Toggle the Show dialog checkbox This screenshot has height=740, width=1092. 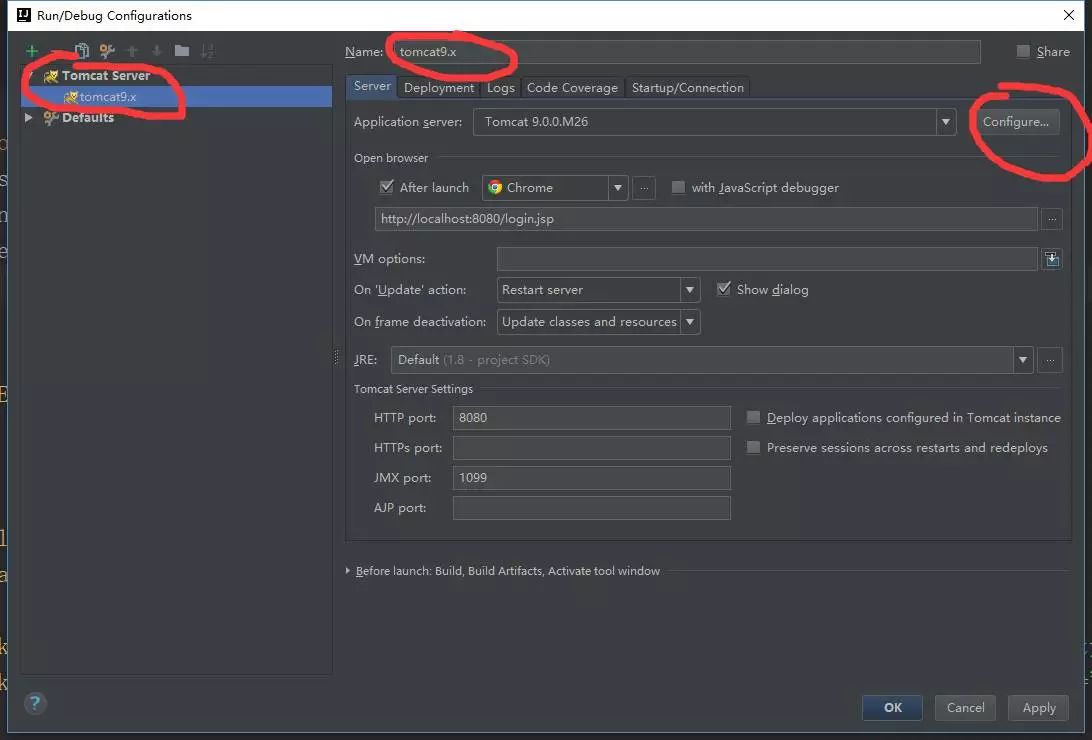tap(724, 289)
